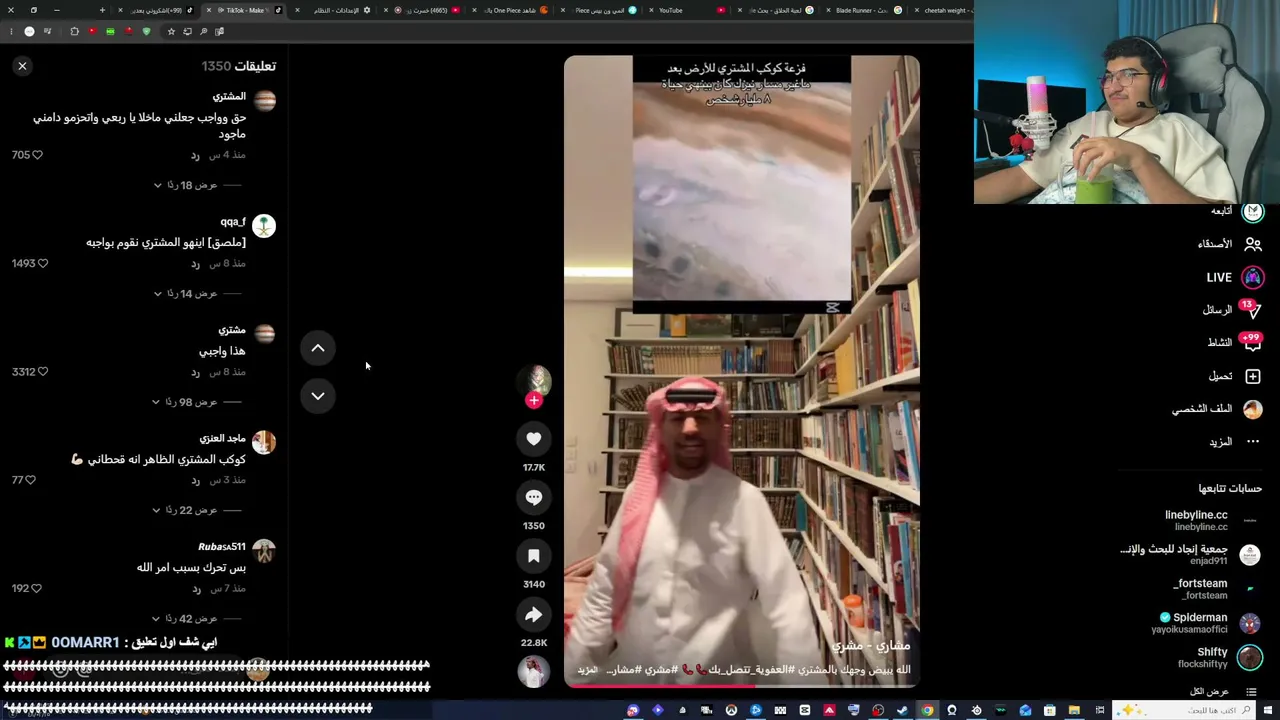Go to previous video with up chevron
Screen dimensions: 1280x720
pyautogui.click(x=318, y=348)
